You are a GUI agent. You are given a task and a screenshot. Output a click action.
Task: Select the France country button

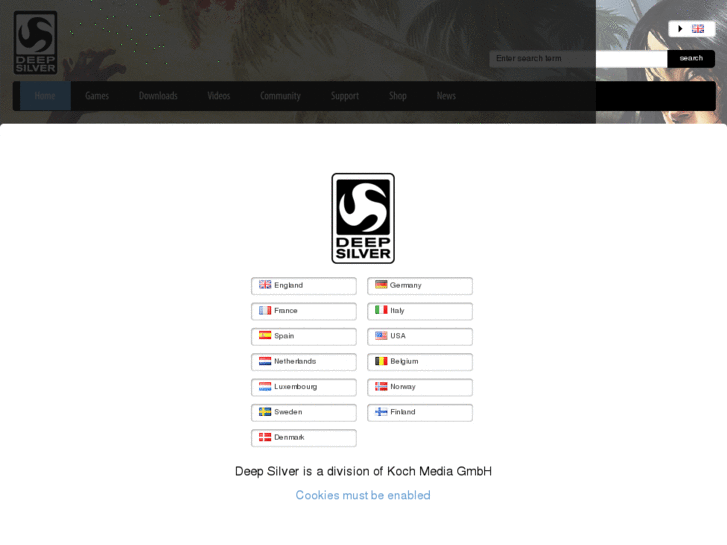coord(304,311)
